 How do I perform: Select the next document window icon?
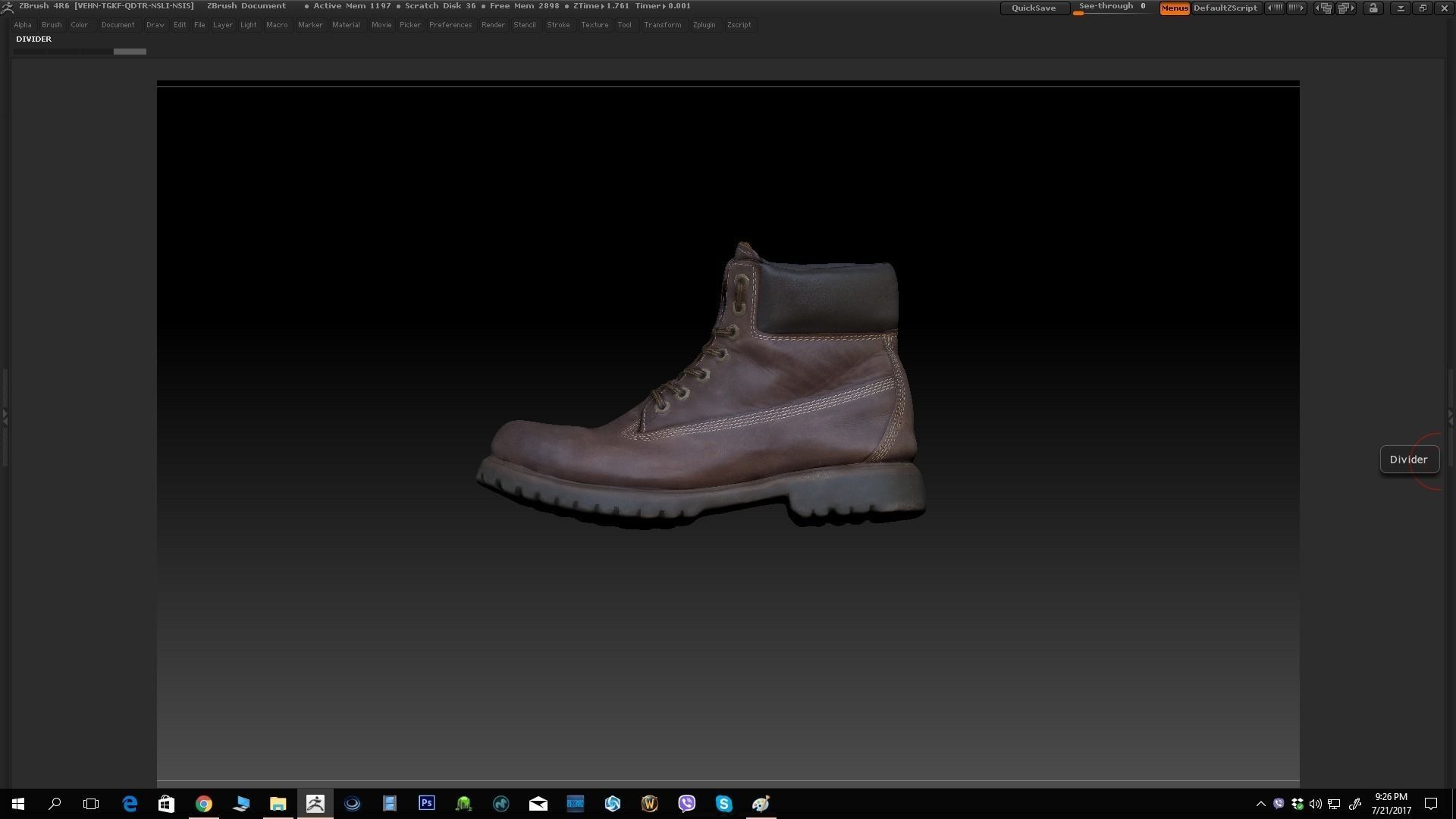click(x=1346, y=8)
